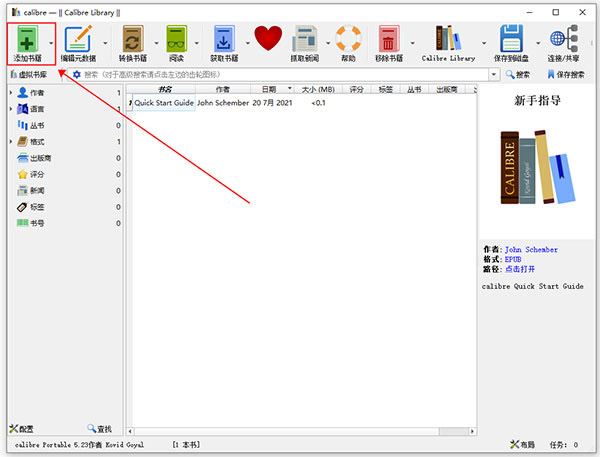Click horizontal scrollbar left arrow
600x457 pixels.
pyautogui.click(x=130, y=431)
